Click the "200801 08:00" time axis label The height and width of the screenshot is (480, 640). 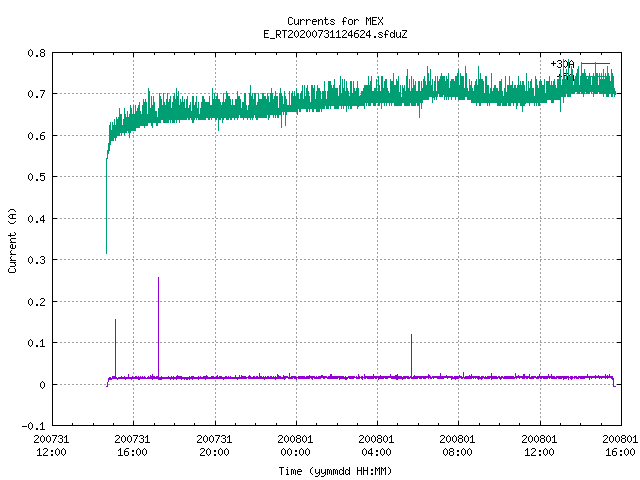pos(457,446)
